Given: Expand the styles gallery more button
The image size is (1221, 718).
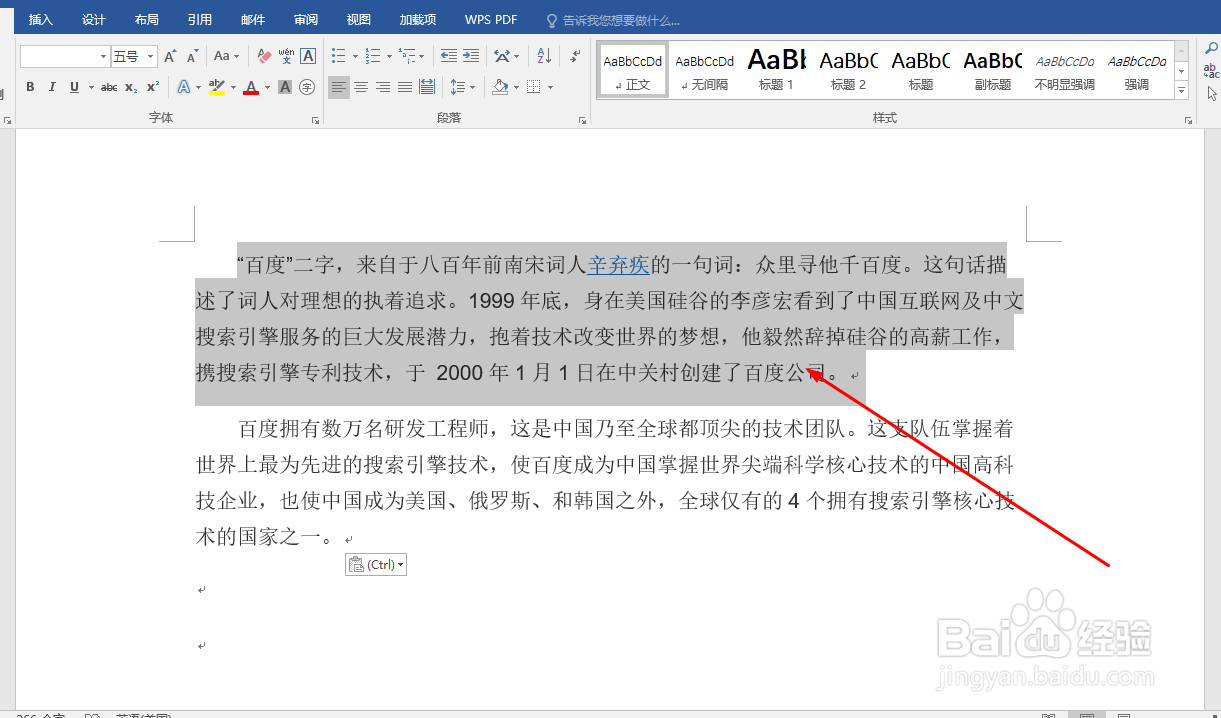Looking at the screenshot, I should pos(1182,91).
